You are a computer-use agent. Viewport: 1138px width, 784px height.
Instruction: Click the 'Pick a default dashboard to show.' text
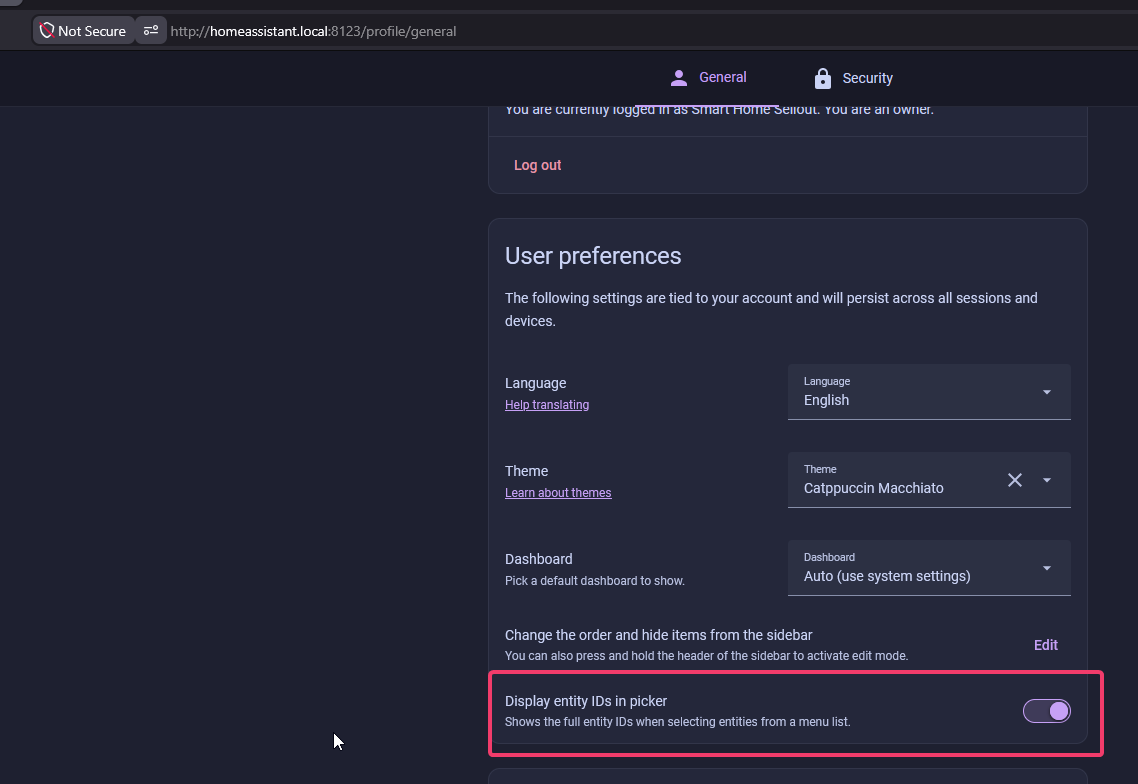[x=594, y=581]
